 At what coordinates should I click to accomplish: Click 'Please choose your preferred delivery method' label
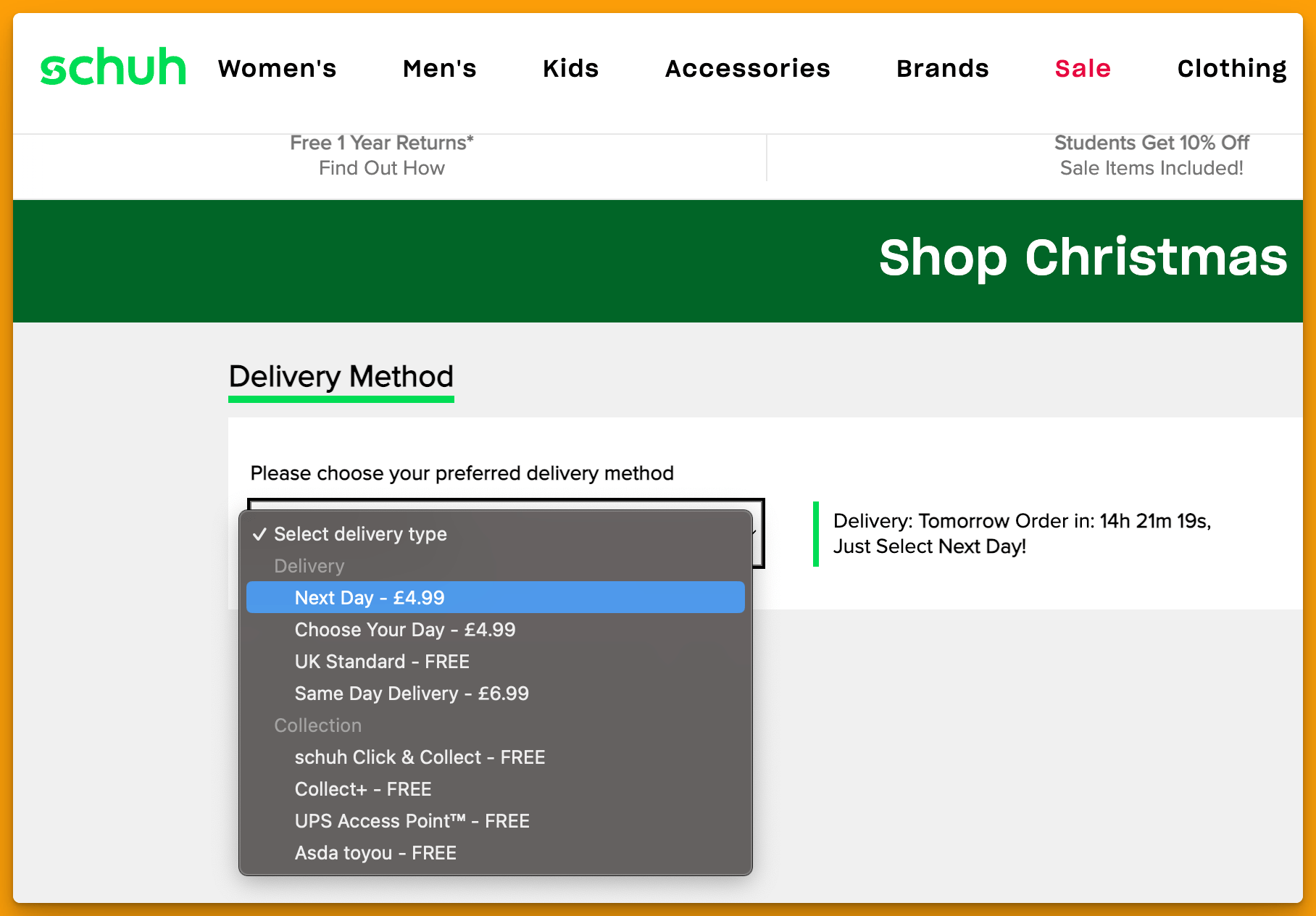462,473
